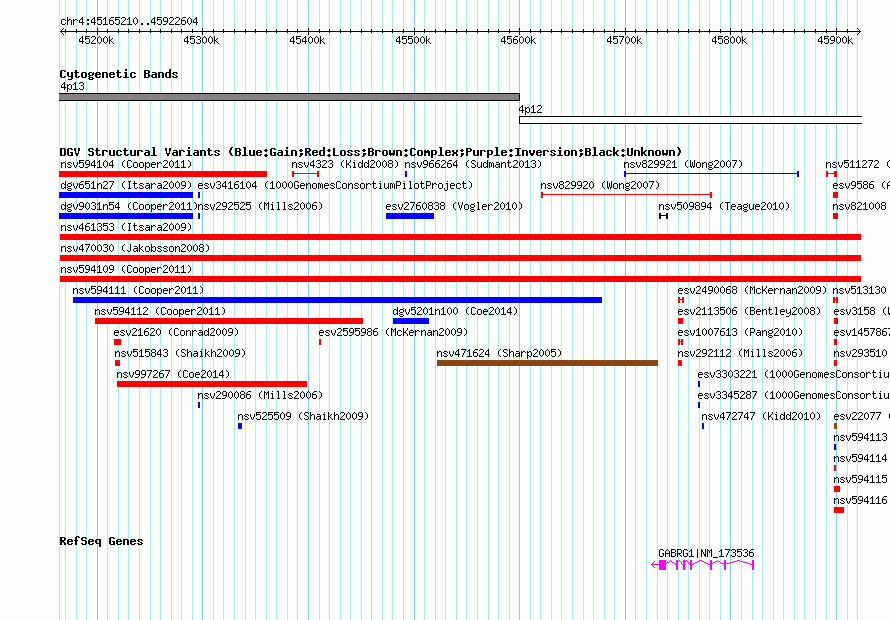The height and width of the screenshot is (620, 890).
Task: Click the nsv594109 (Cooper2011) red bar
Action: point(460,279)
